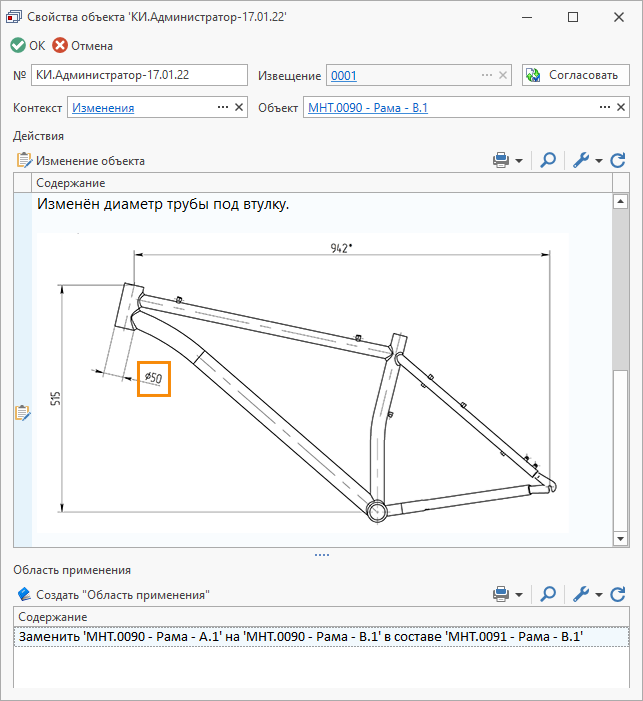The image size is (643, 701).
Task: Click the splitter dots between panels
Action: 322,555
